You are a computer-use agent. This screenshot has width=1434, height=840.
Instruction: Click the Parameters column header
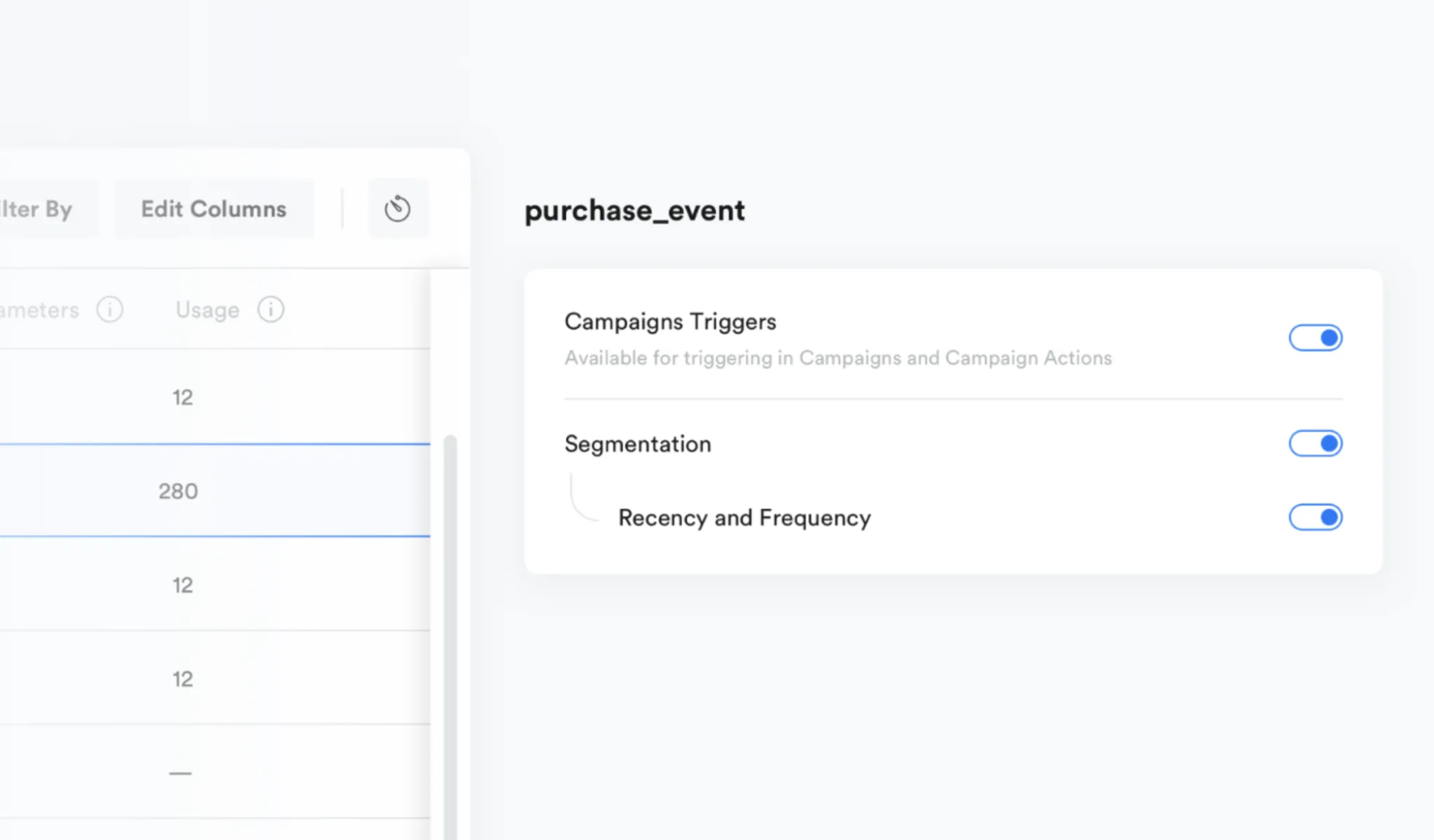pos(40,309)
